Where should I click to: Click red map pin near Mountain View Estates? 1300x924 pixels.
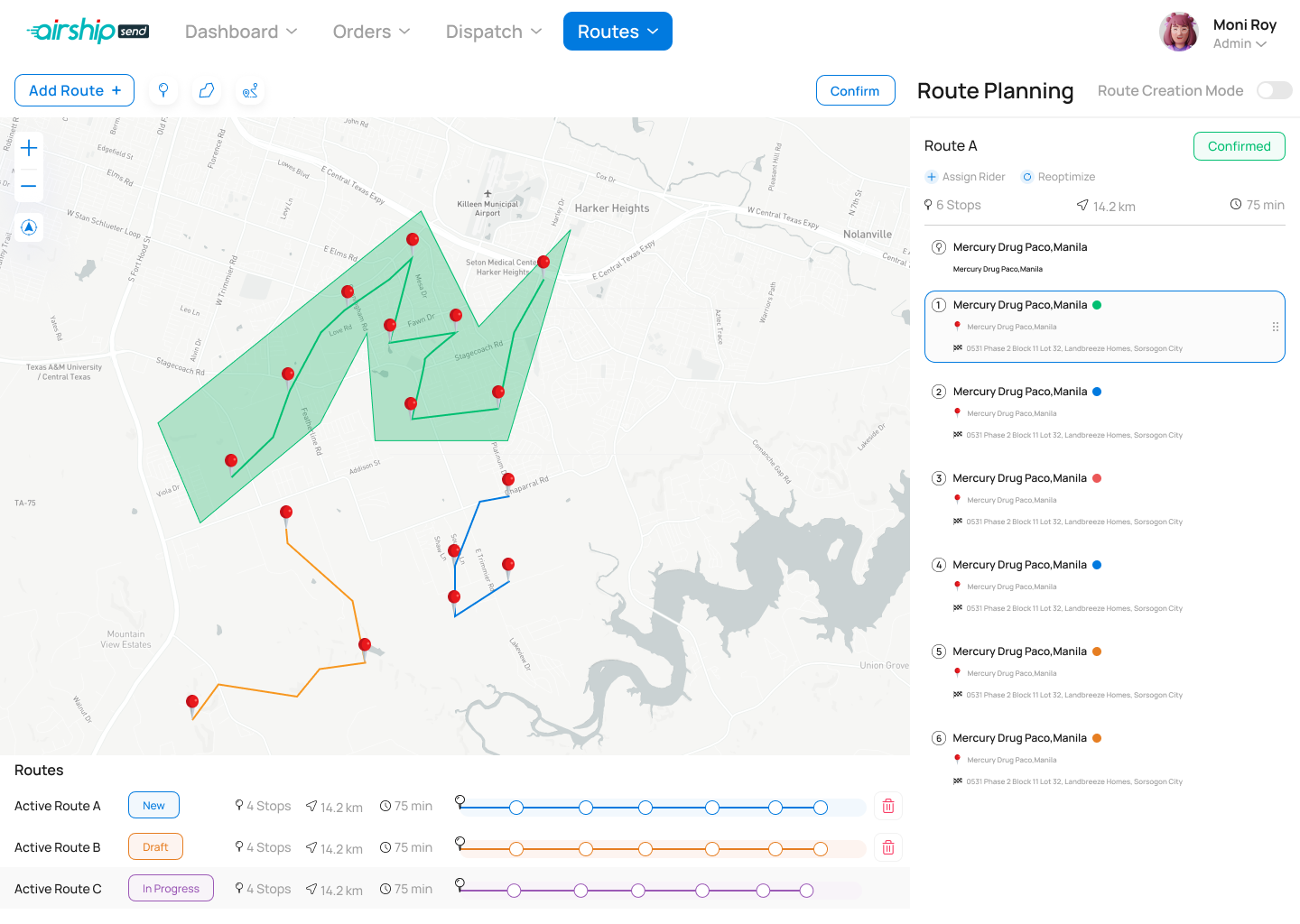(192, 705)
